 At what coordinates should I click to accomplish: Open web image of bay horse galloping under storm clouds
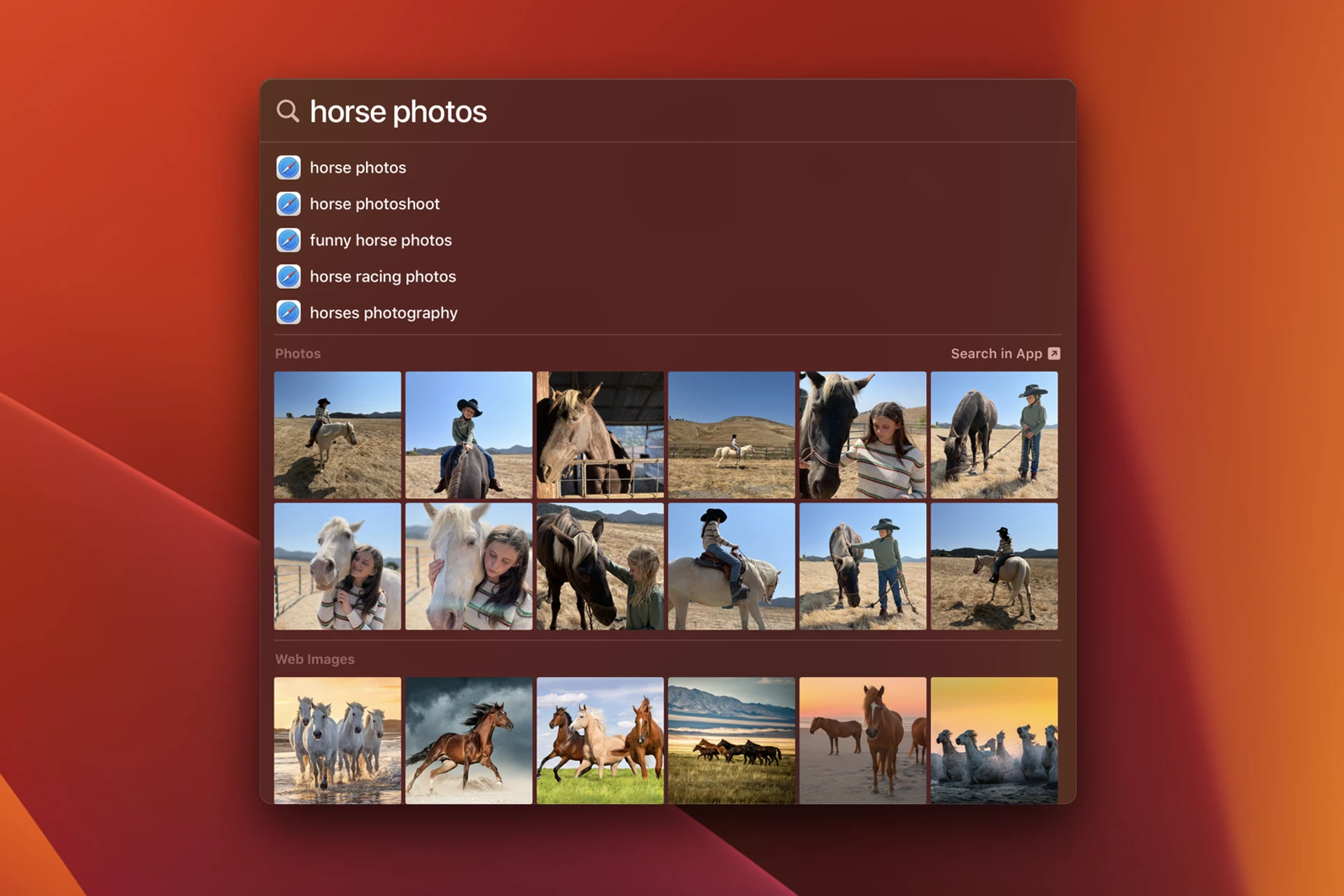pos(469,740)
